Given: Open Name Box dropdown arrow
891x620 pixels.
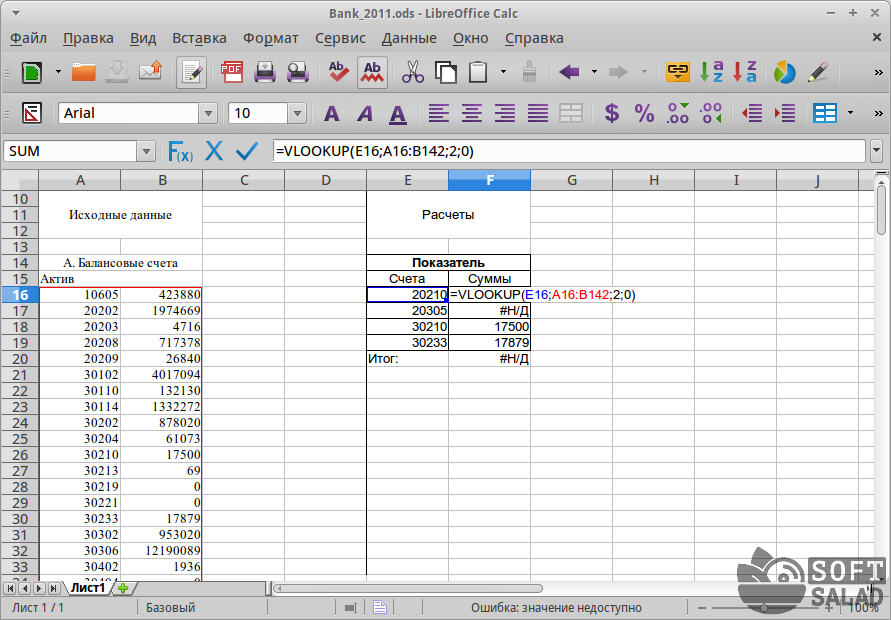Looking at the screenshot, I should [146, 151].
